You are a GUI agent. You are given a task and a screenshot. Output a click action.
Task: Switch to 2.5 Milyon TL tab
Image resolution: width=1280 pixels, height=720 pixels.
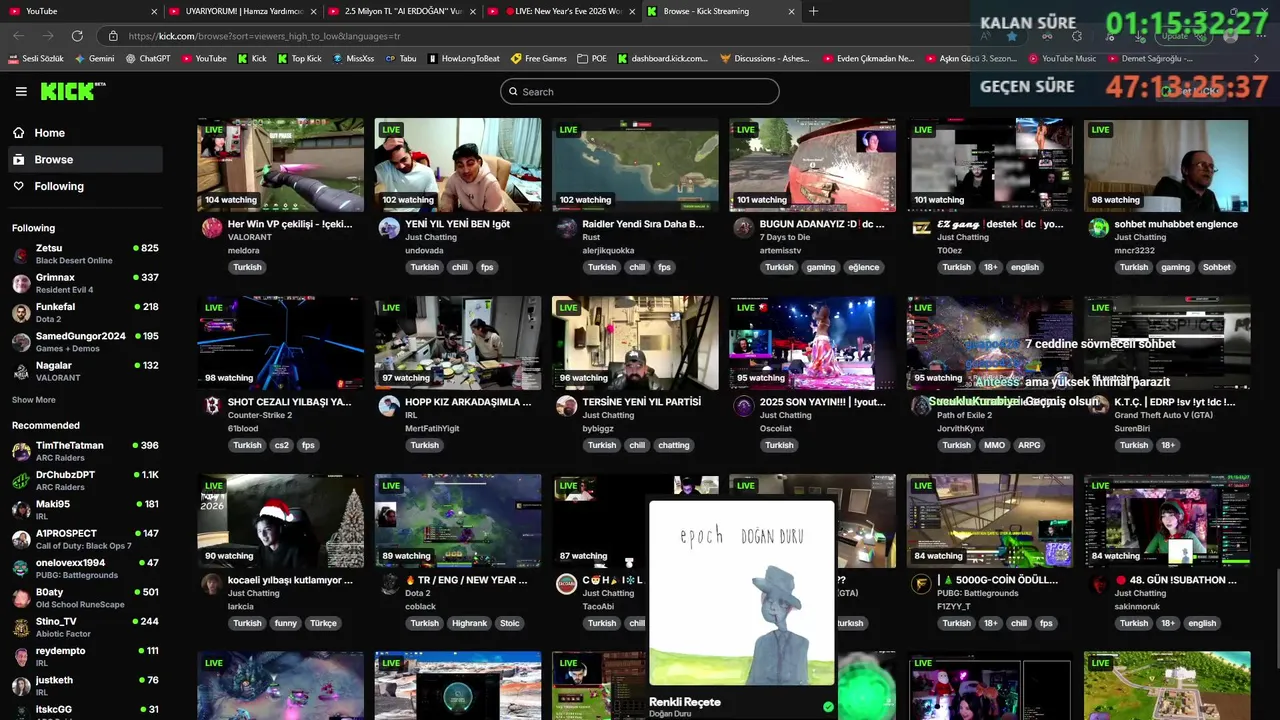coord(402,11)
